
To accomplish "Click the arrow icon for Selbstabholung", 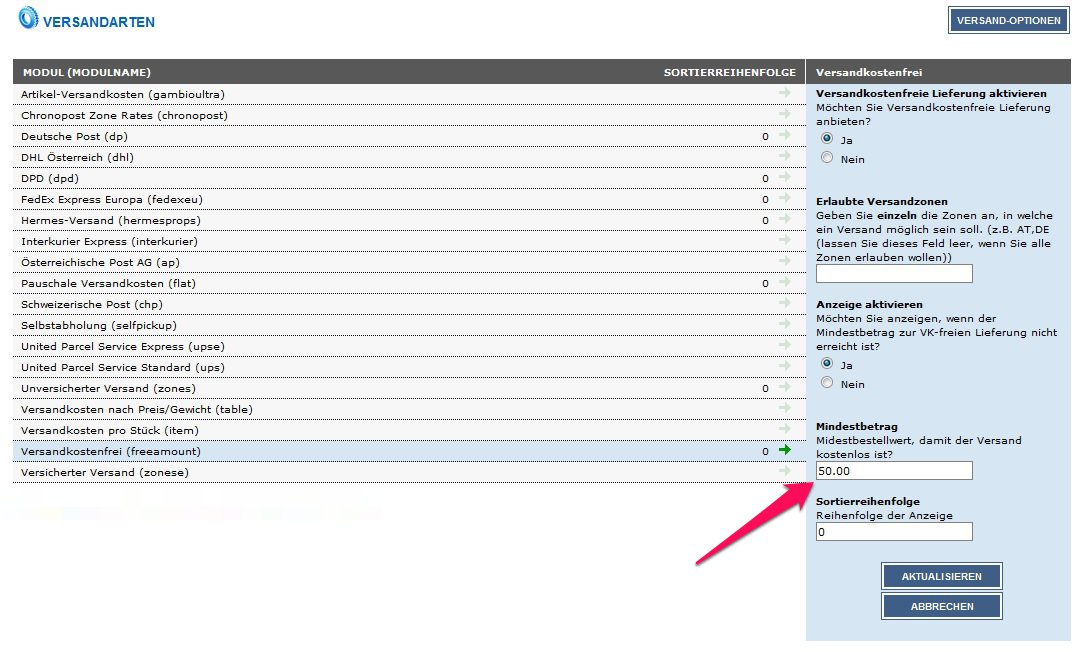I will coord(785,324).
